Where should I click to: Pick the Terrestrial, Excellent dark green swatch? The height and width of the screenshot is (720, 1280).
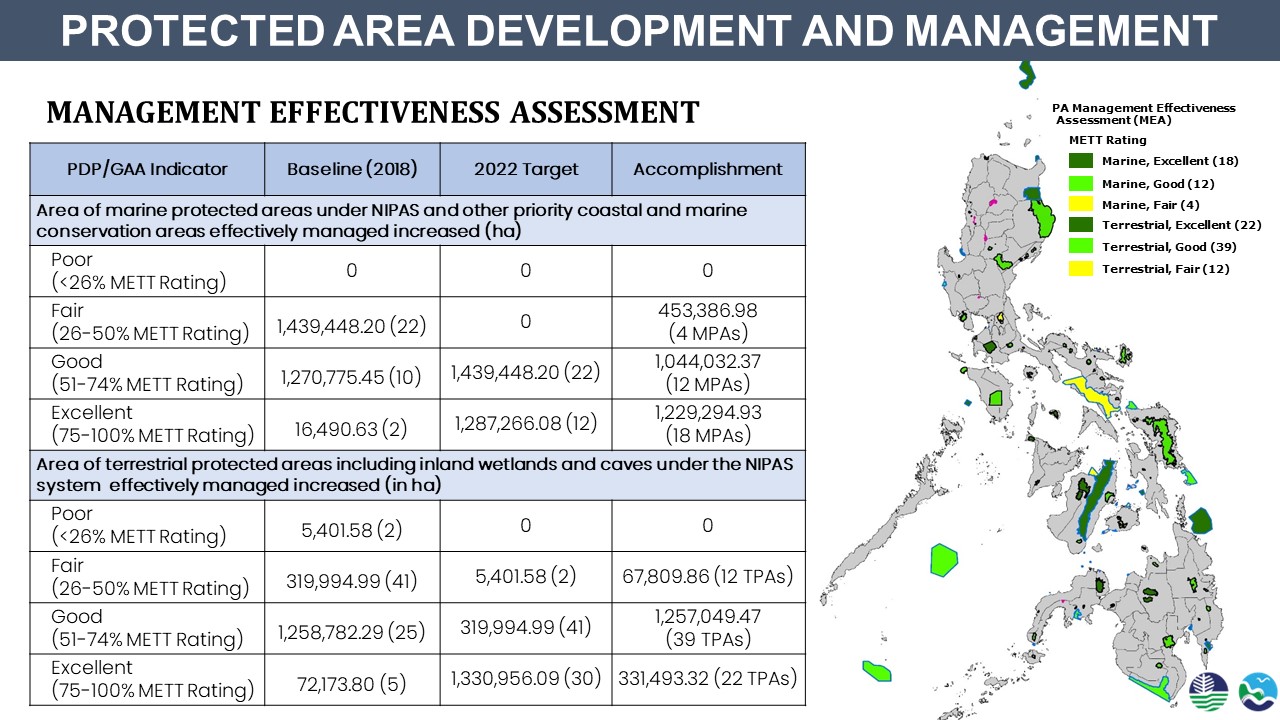click(x=1081, y=225)
